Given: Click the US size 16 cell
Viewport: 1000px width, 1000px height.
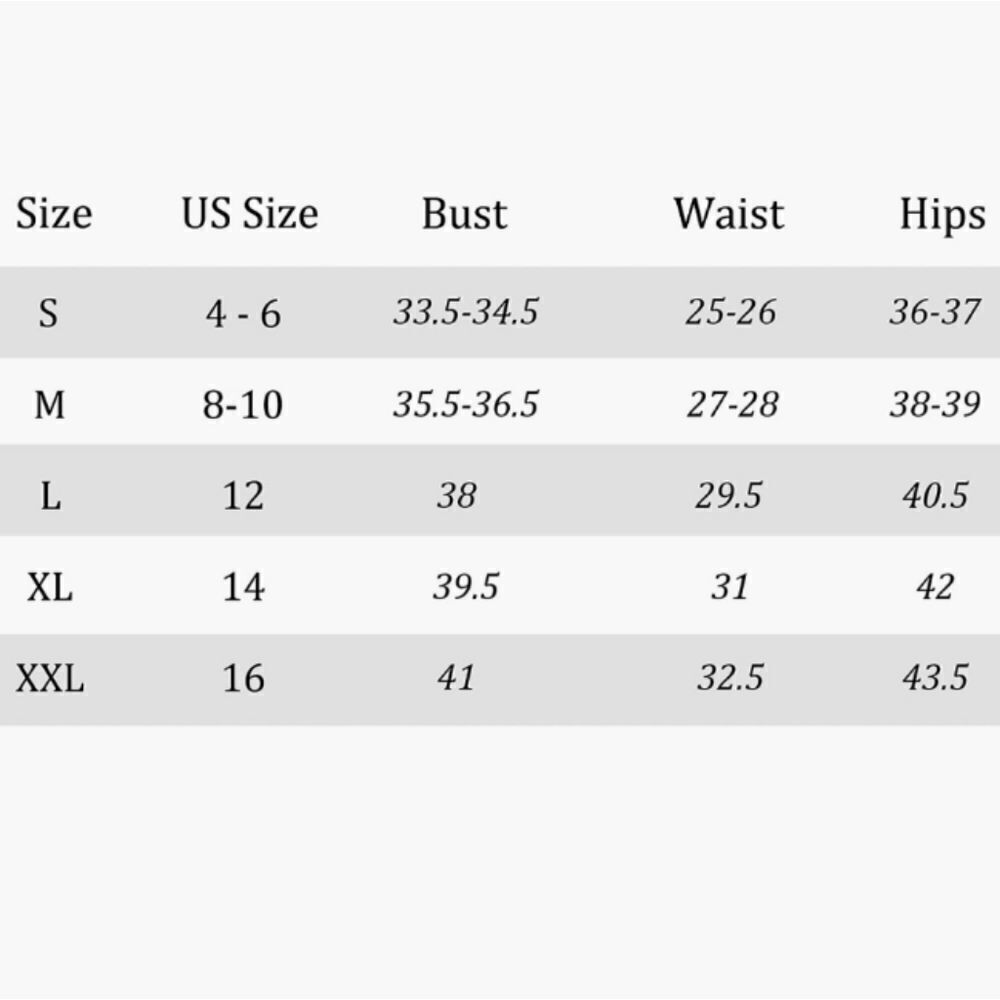Looking at the screenshot, I should coord(243,679).
